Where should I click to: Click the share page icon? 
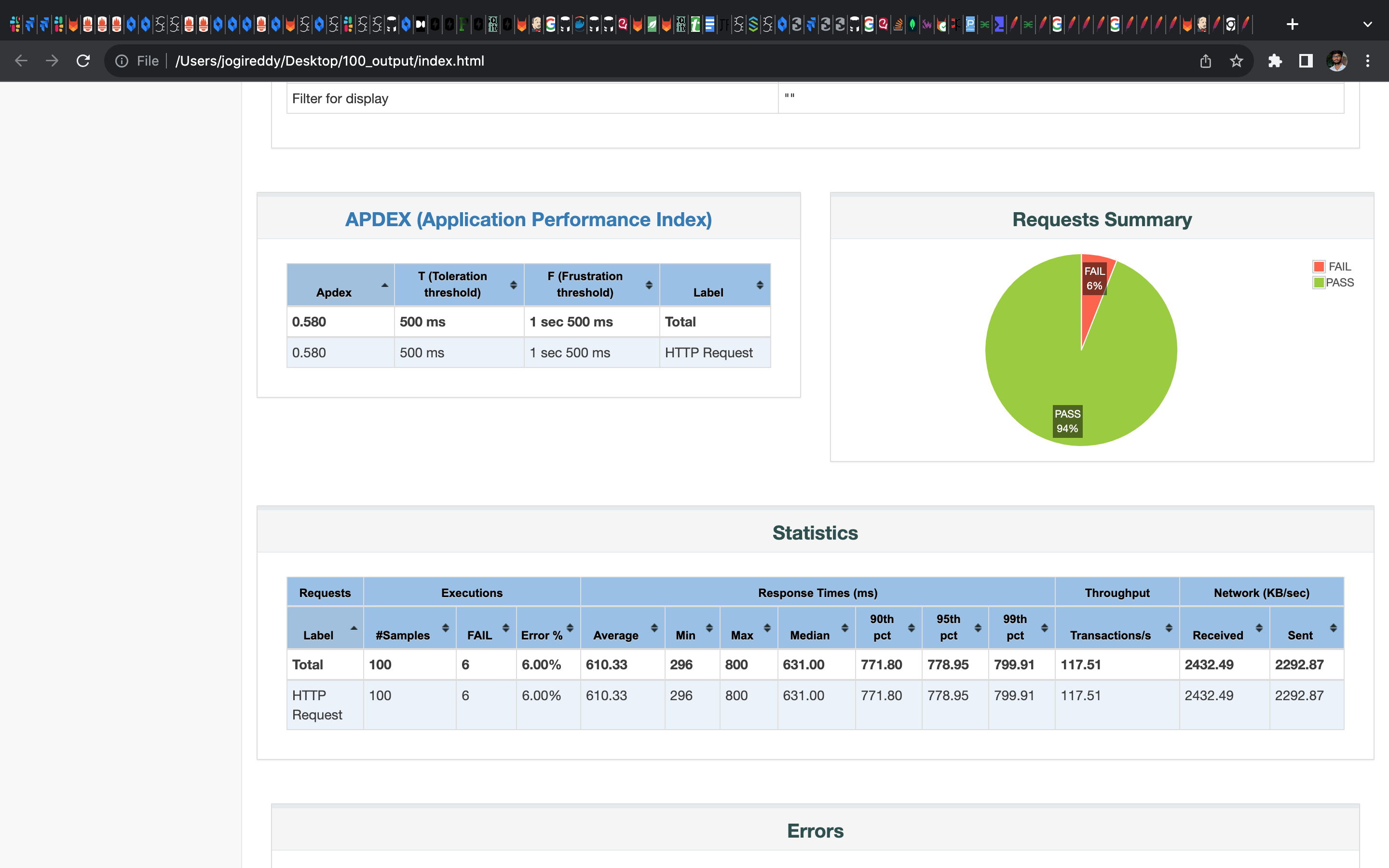(1205, 61)
